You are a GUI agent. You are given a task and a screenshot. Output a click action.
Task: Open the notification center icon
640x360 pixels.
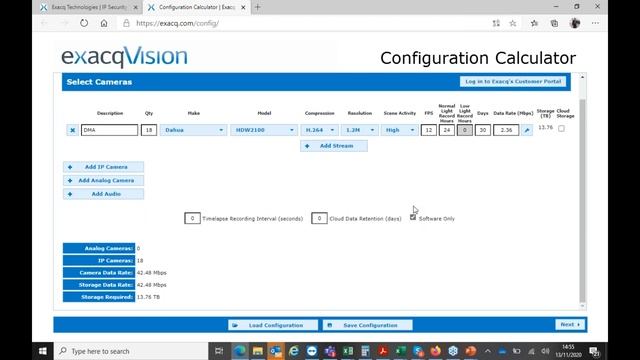595,351
